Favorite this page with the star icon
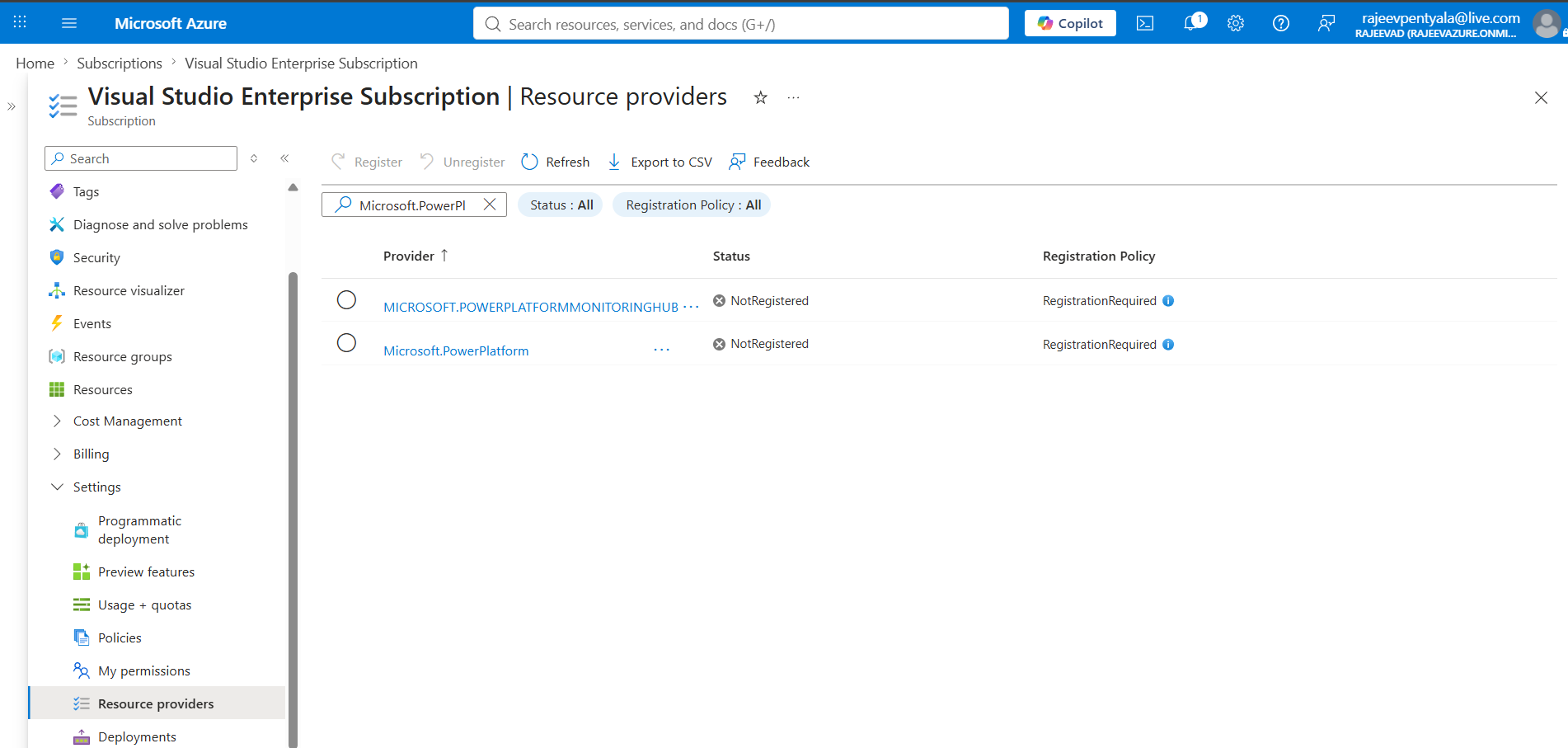The image size is (1568, 748). point(760,97)
